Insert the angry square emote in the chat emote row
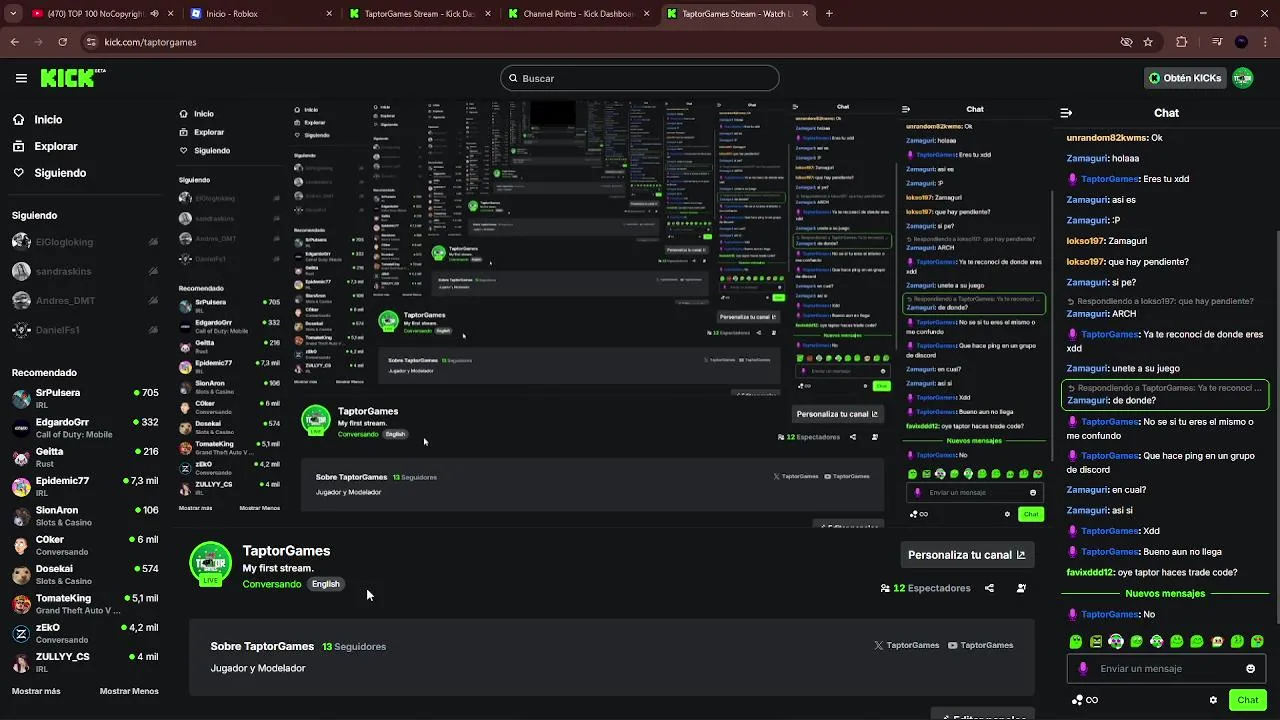Image resolution: width=1280 pixels, height=720 pixels. pos(1096,641)
